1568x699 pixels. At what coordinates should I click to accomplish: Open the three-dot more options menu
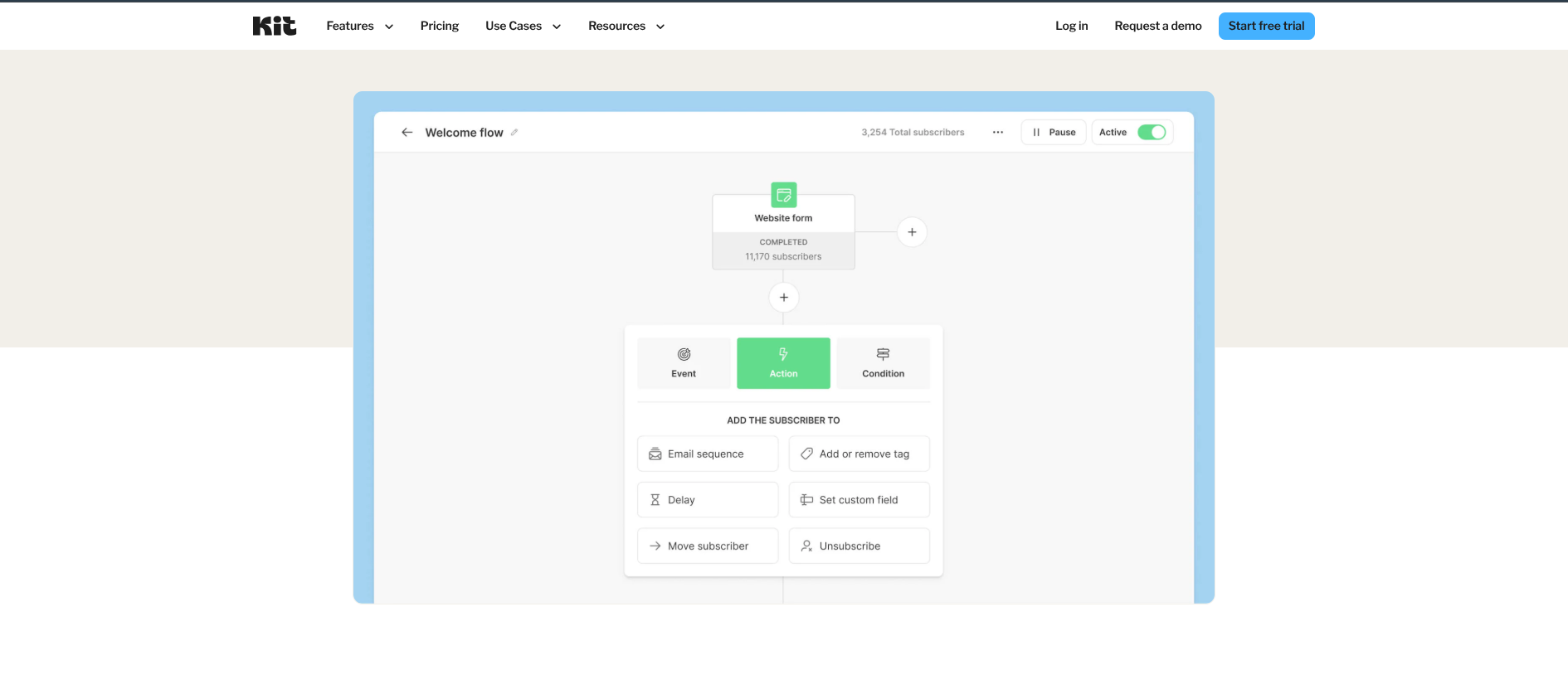997,133
